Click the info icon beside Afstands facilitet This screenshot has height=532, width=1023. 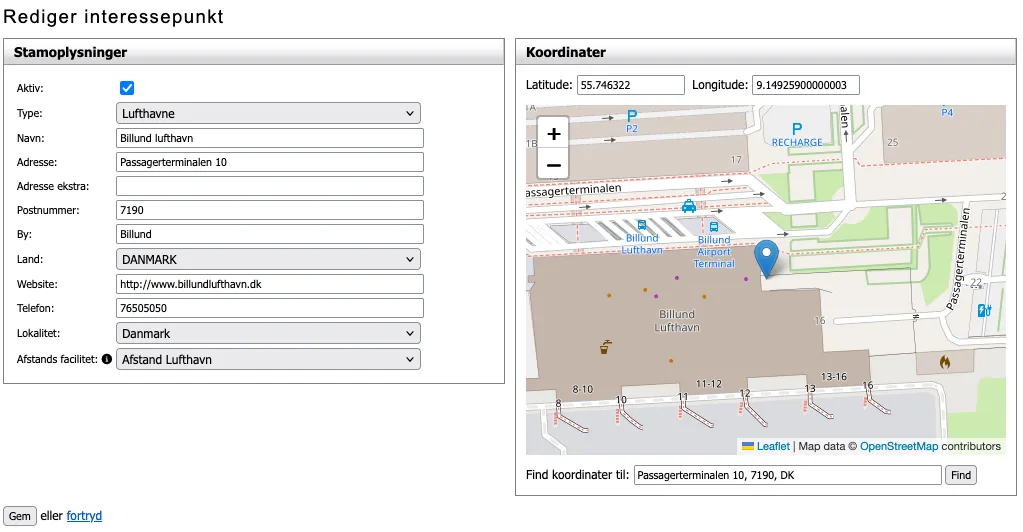[107, 359]
